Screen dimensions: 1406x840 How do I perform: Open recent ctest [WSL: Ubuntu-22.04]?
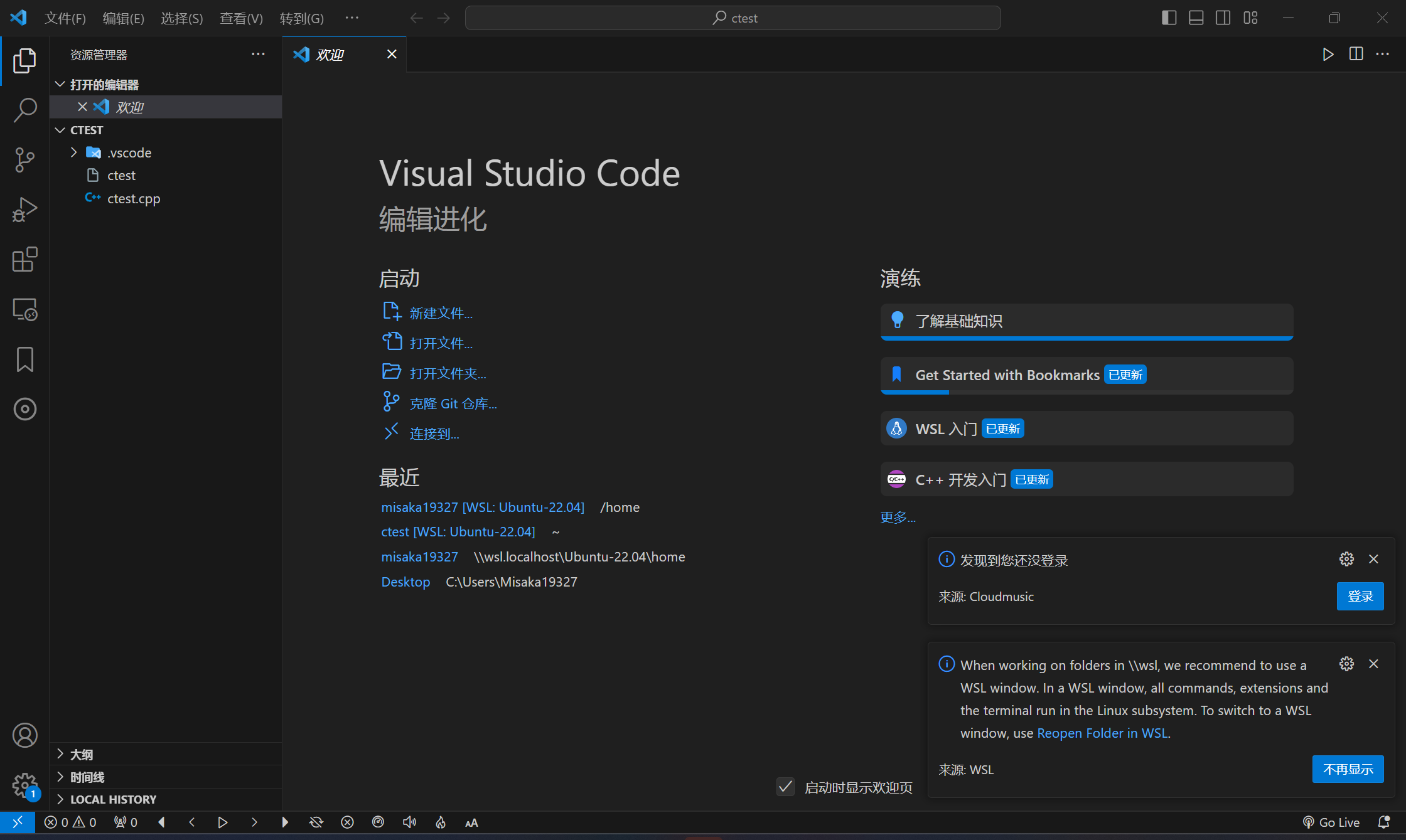click(458, 531)
